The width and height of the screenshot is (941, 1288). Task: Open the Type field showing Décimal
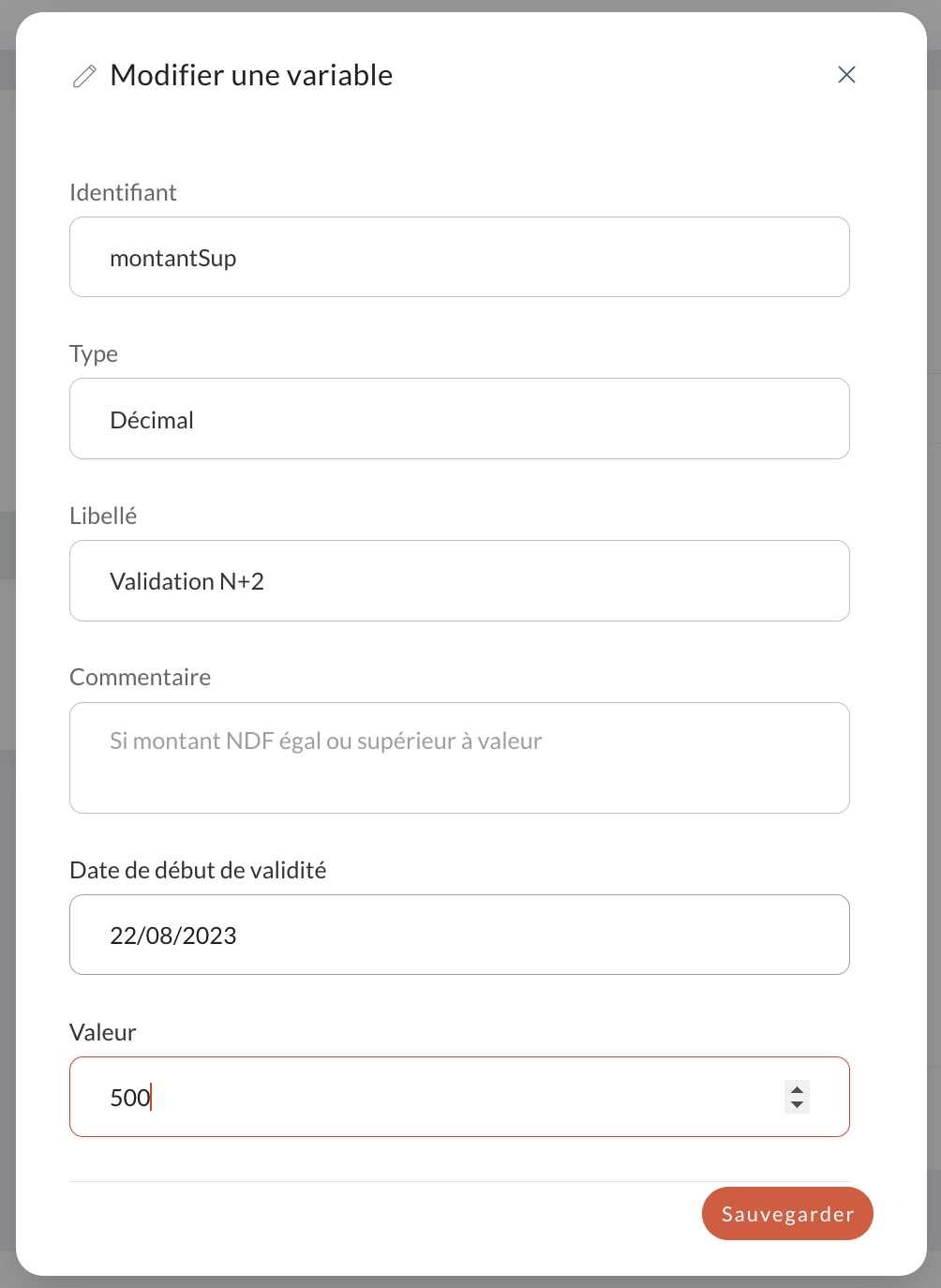coord(459,419)
